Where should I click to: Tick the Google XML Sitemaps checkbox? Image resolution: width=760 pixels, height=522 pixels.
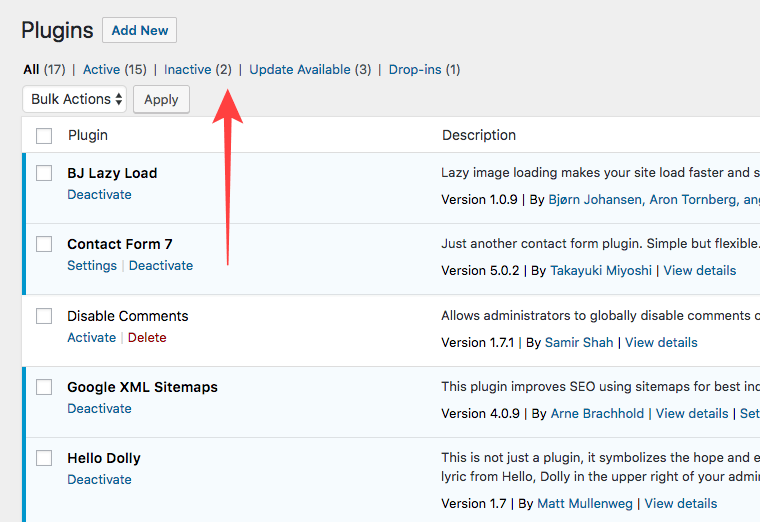click(44, 387)
